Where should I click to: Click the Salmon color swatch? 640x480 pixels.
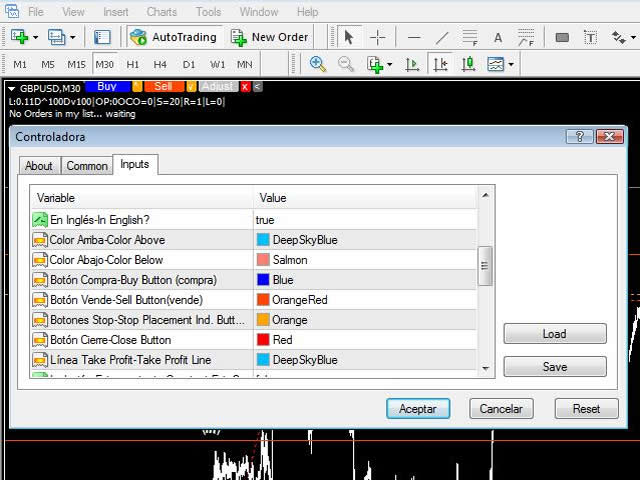point(263,260)
